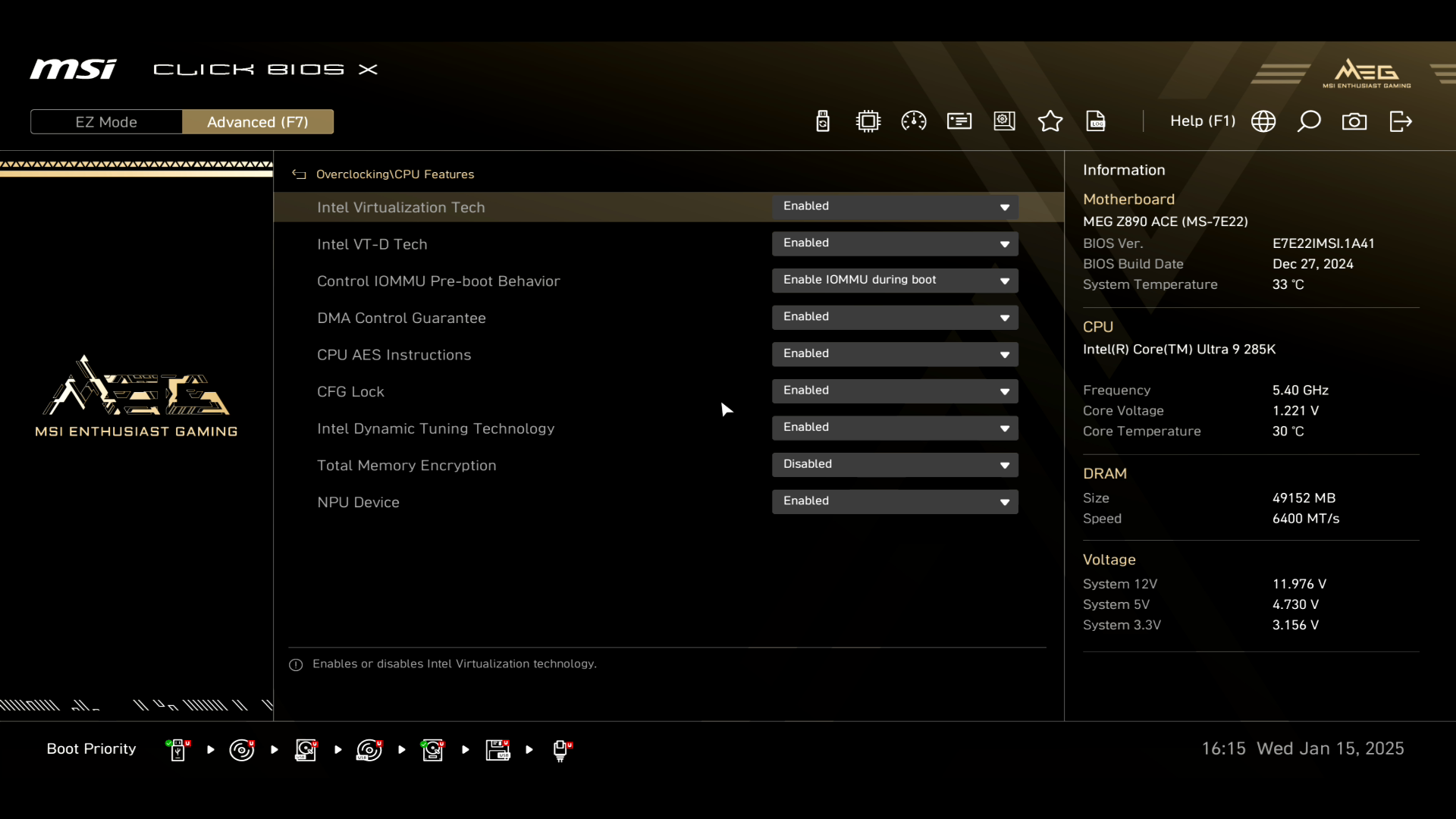Take a screenshot with camera icon

pos(1354,121)
